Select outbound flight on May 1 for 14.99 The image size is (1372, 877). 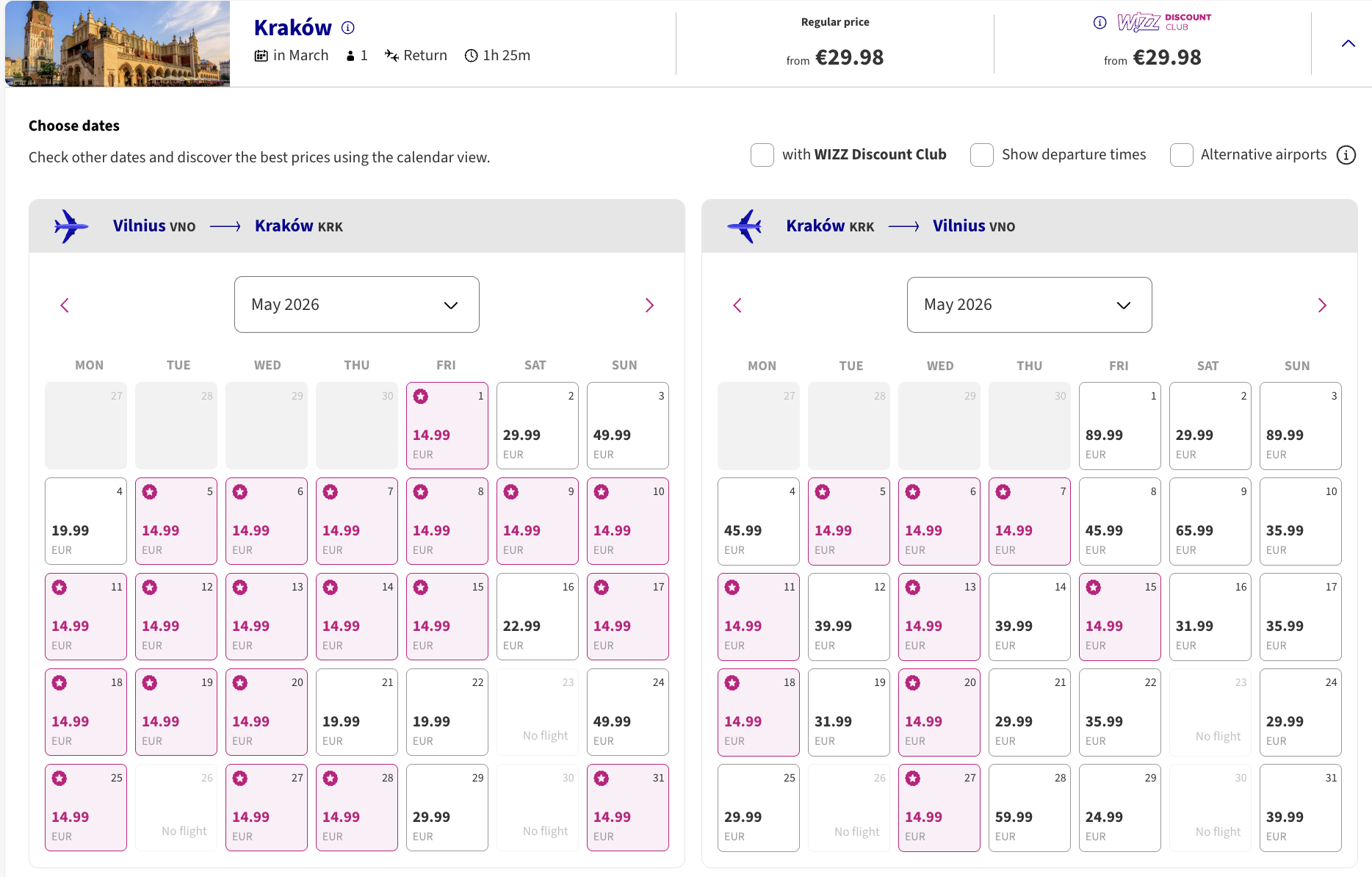coord(447,426)
